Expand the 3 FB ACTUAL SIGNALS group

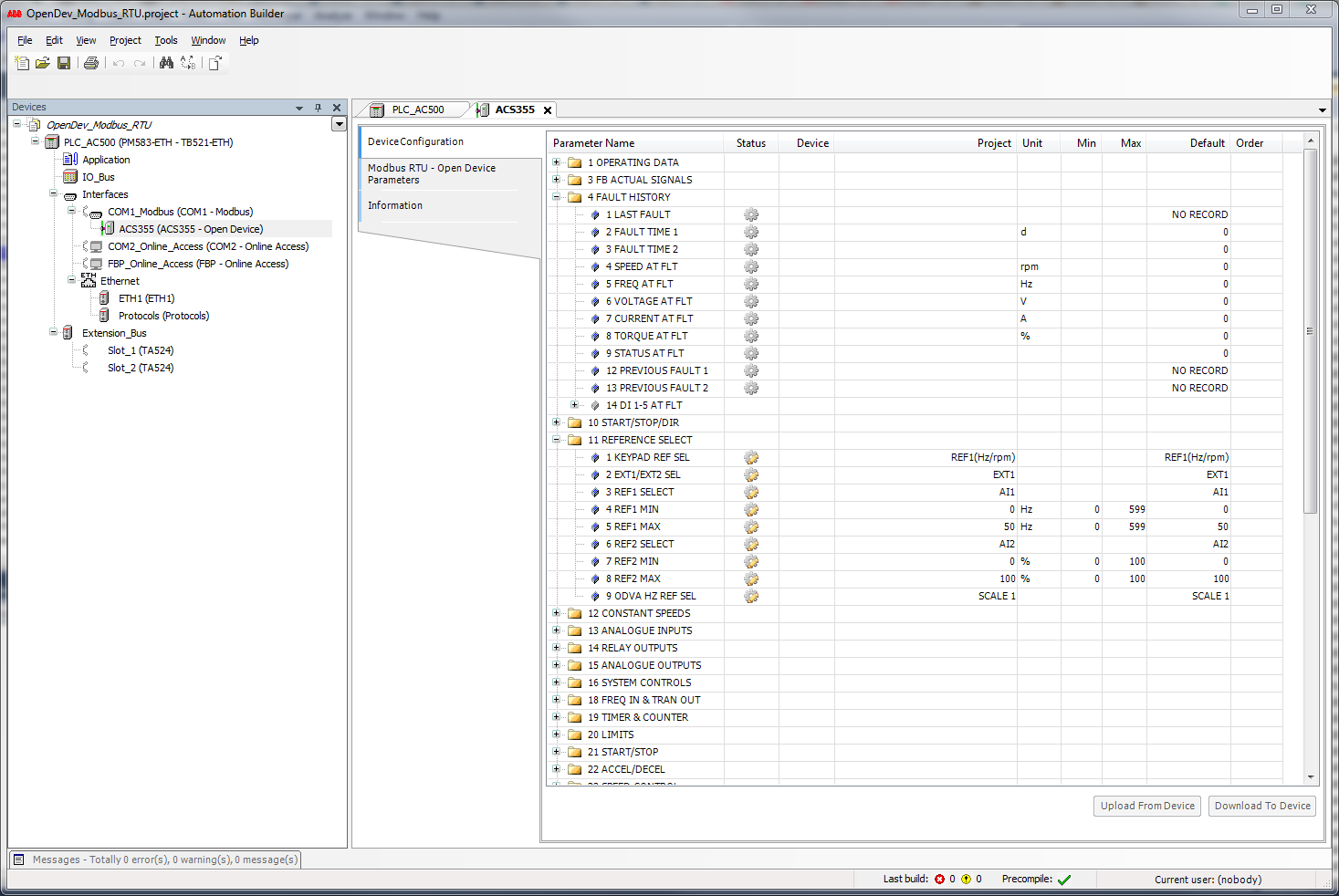557,180
